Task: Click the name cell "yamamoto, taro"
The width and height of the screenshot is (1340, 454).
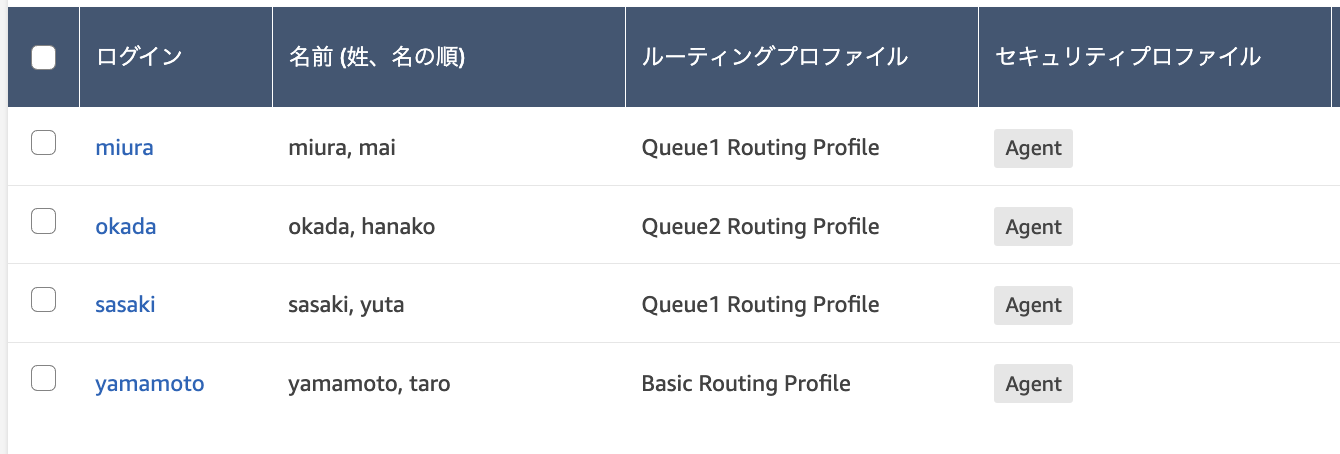Action: [x=369, y=383]
